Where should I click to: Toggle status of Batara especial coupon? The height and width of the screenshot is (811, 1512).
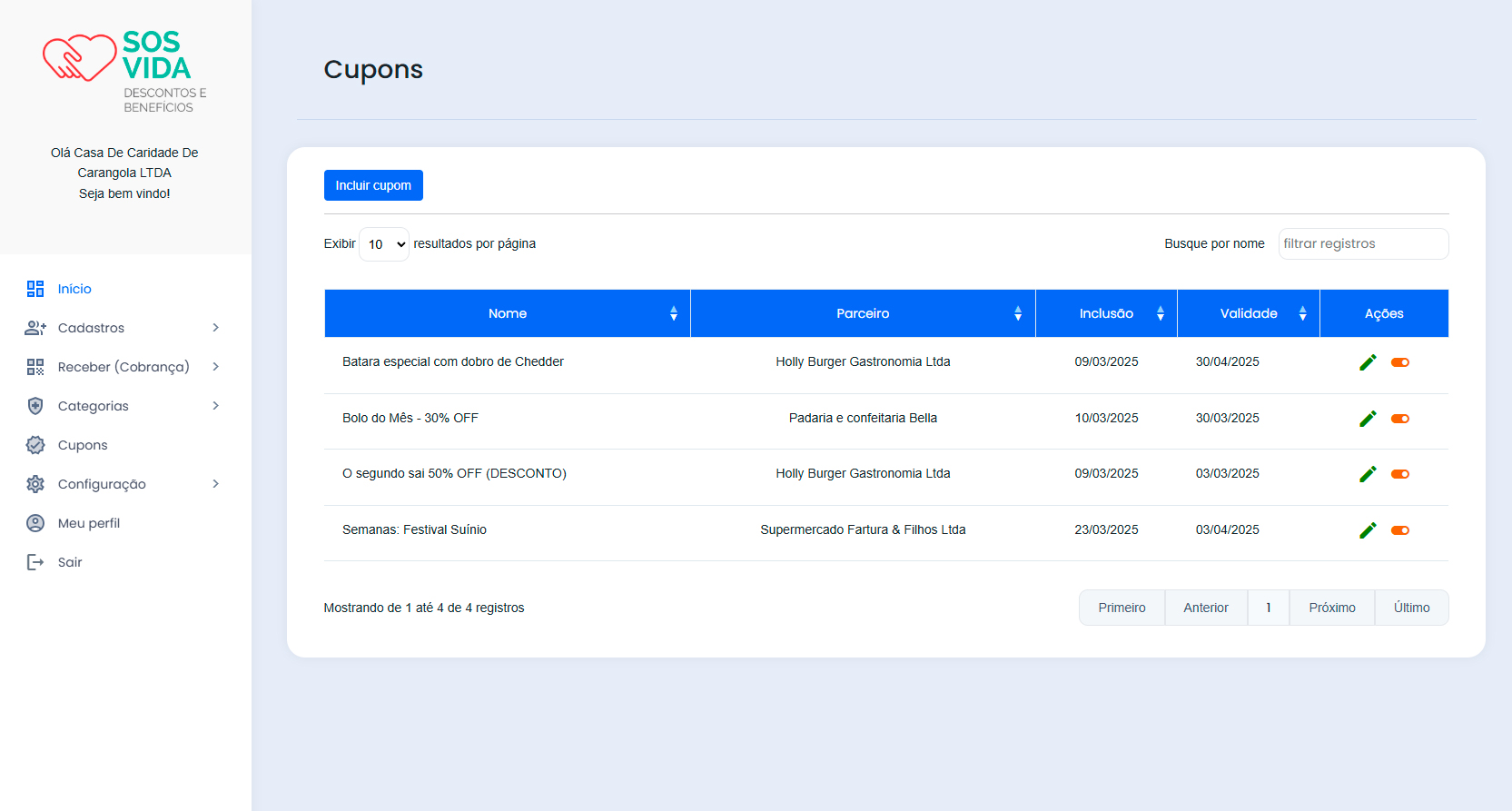point(1400,362)
